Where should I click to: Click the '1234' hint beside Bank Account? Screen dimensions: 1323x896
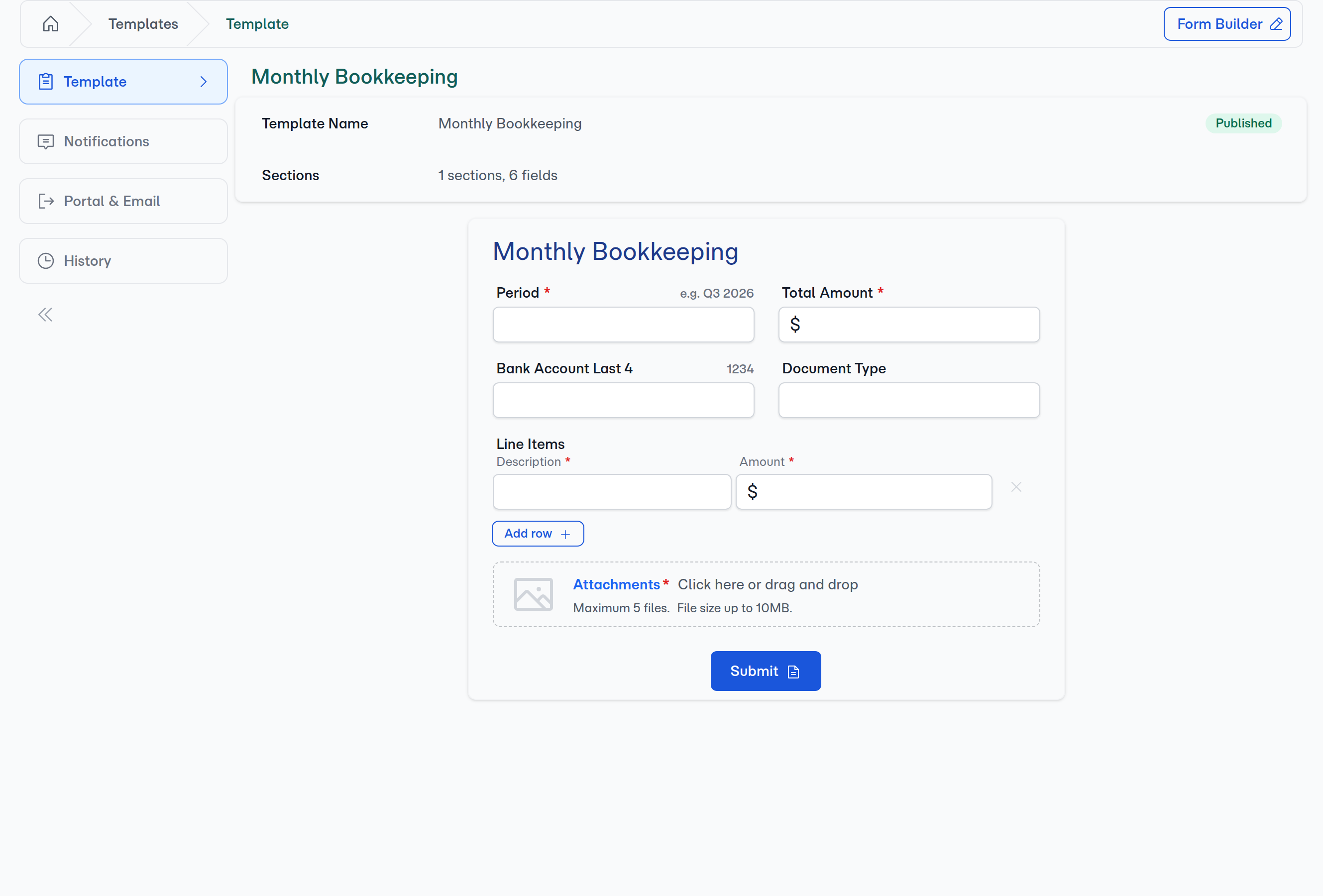[x=740, y=369]
